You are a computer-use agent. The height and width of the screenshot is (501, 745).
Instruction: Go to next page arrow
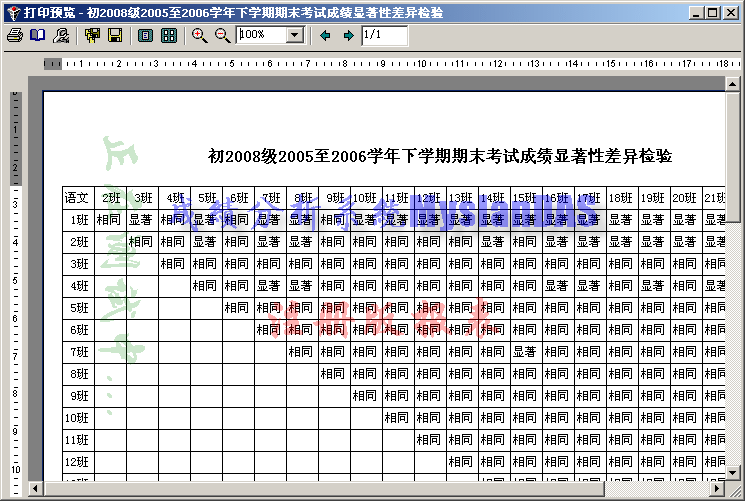pos(348,35)
